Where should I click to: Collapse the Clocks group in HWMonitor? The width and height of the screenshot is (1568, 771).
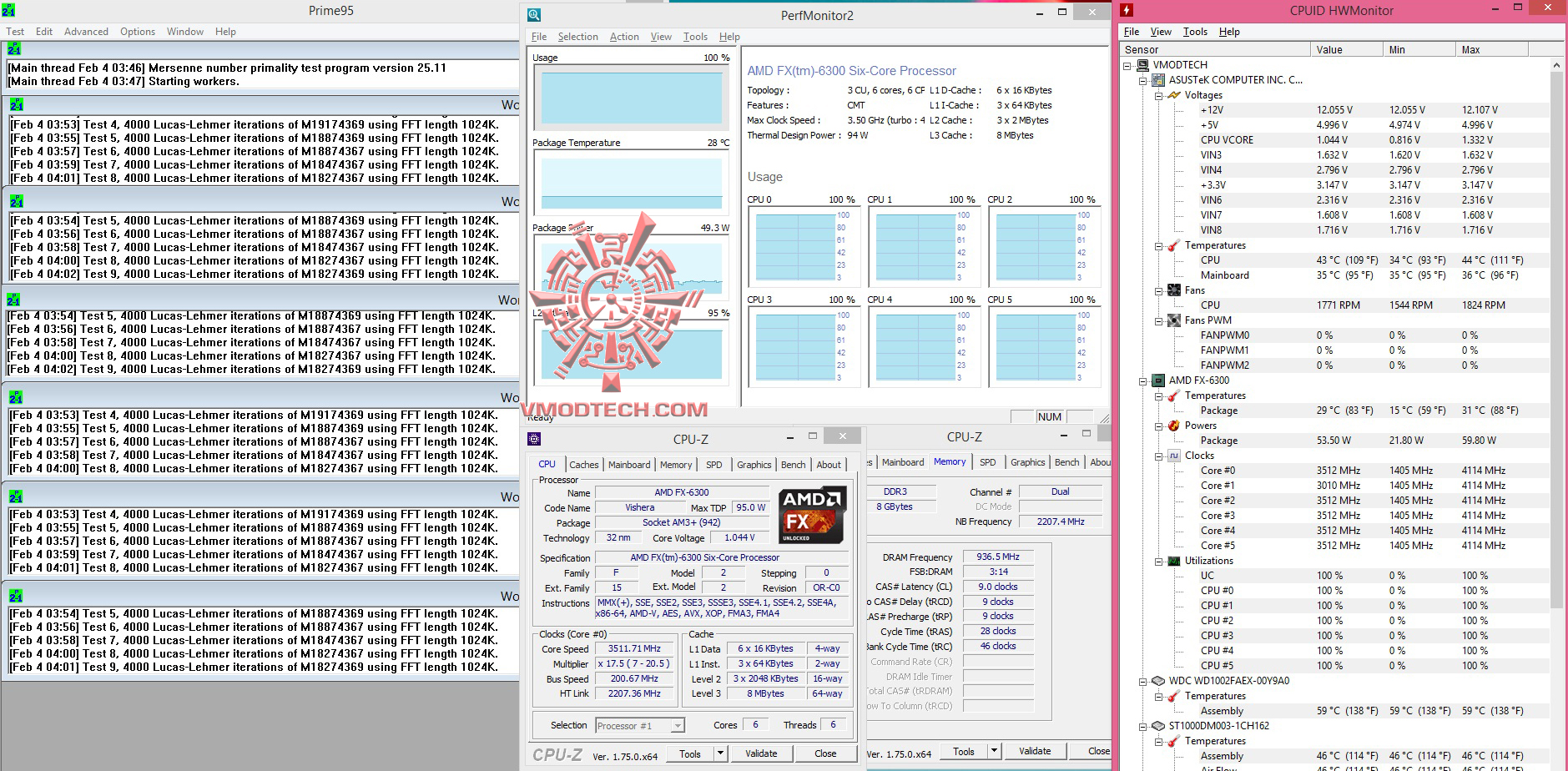(1159, 456)
